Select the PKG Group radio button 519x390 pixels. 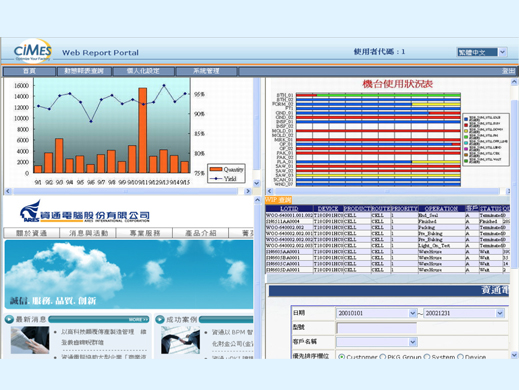tap(382, 357)
